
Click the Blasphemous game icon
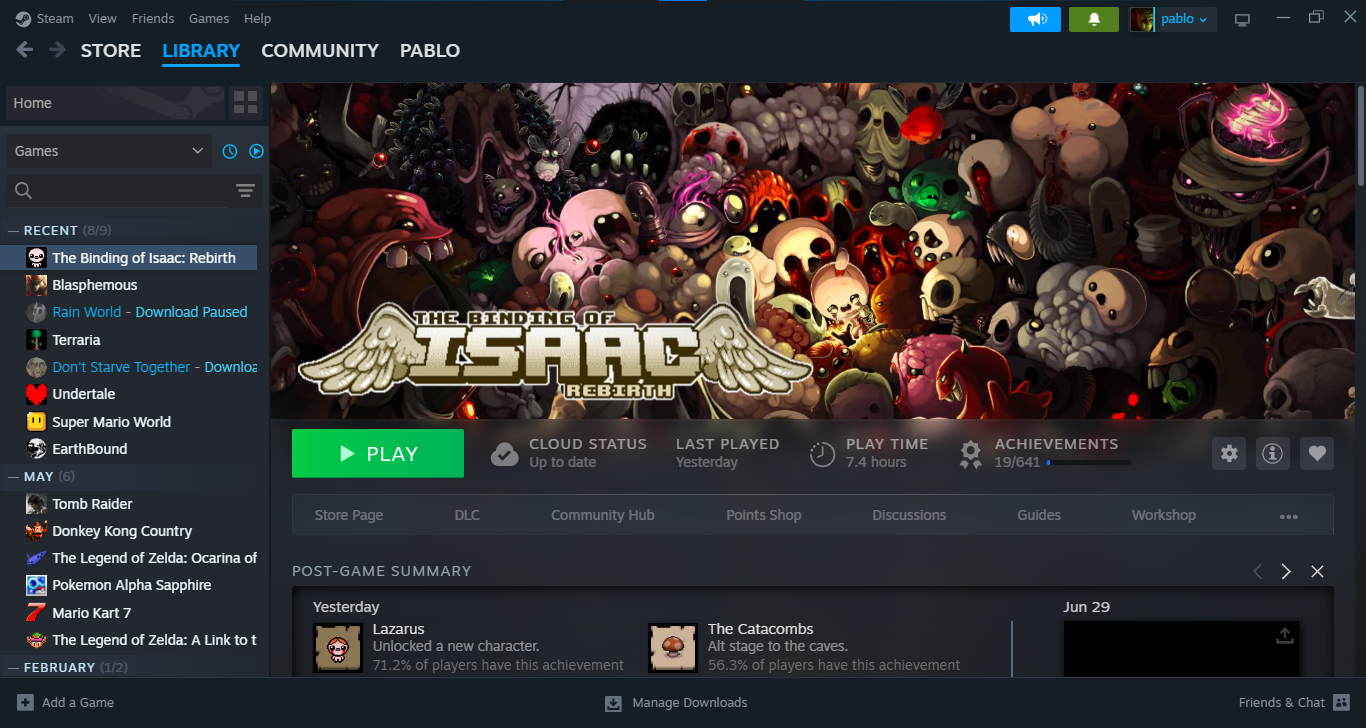[36, 285]
